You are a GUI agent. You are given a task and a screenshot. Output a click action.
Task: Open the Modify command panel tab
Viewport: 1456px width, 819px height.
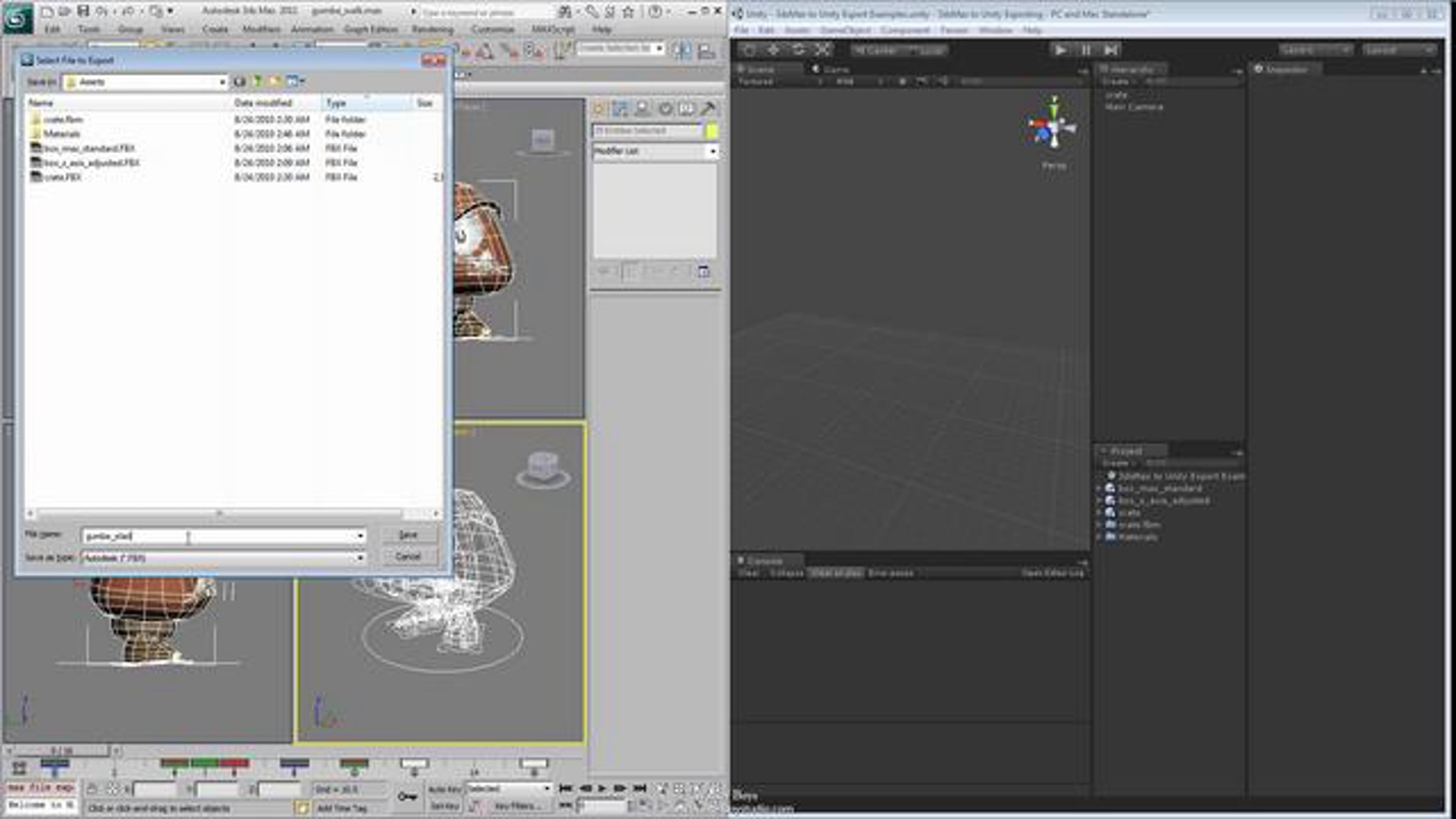click(620, 109)
